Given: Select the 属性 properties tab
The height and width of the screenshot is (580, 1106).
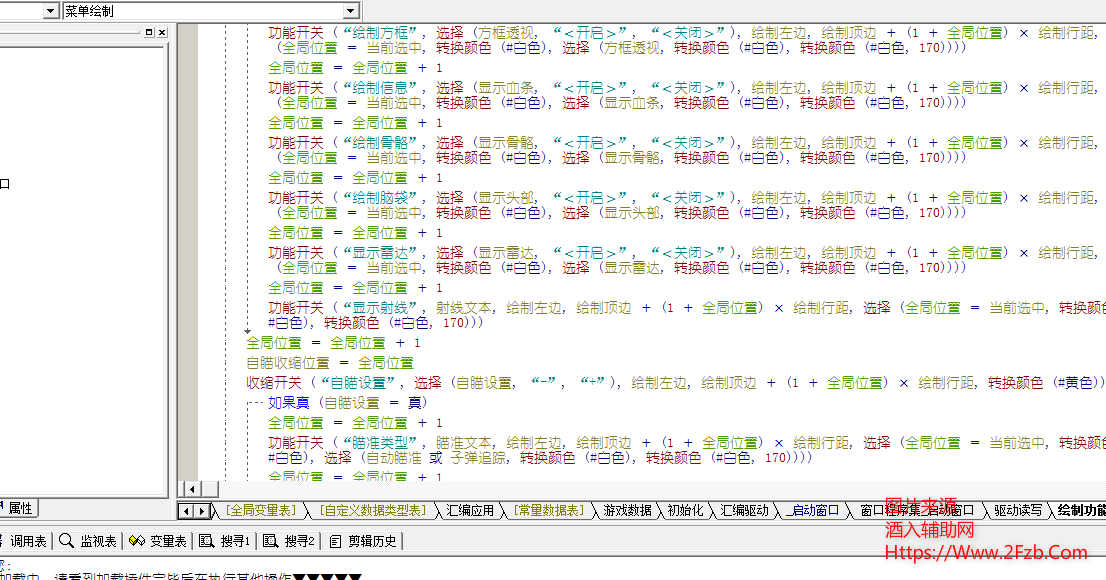Looking at the screenshot, I should pos(18,508).
